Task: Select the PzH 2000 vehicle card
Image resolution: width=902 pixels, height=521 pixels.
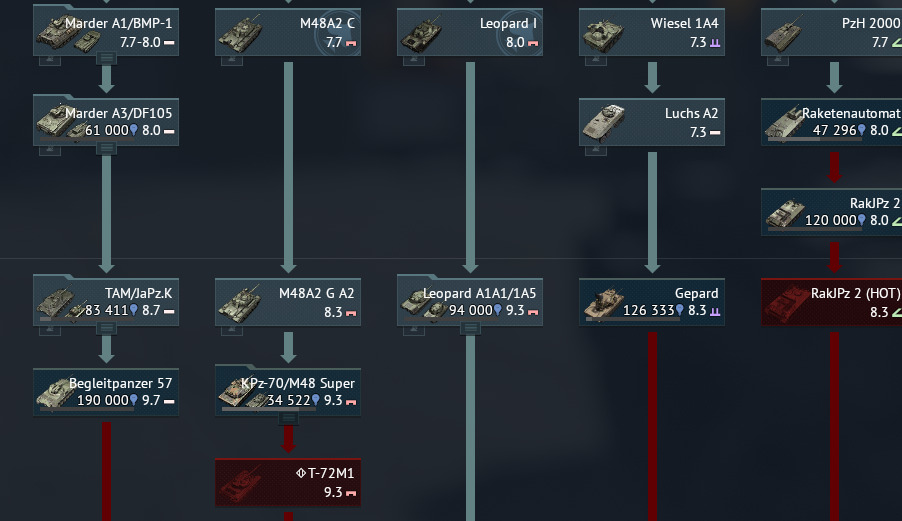Action: coord(831,32)
